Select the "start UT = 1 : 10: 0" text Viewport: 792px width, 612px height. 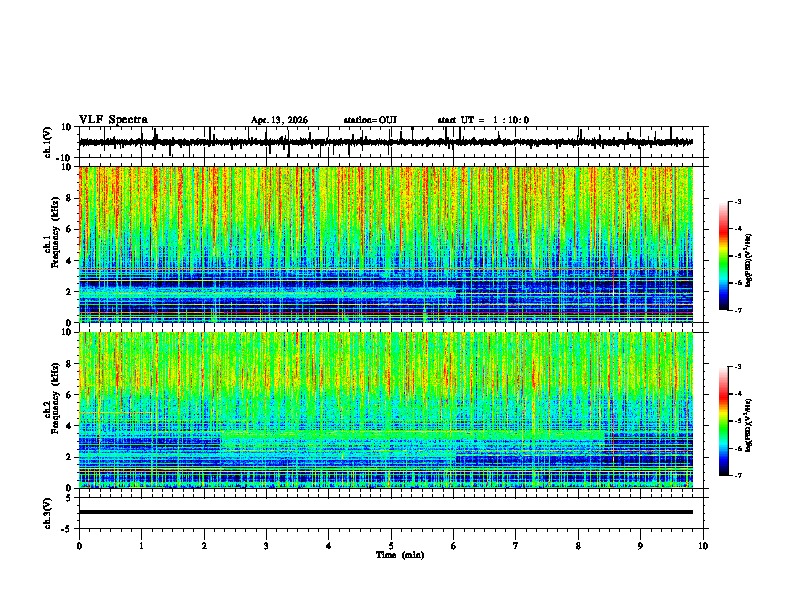click(x=483, y=120)
